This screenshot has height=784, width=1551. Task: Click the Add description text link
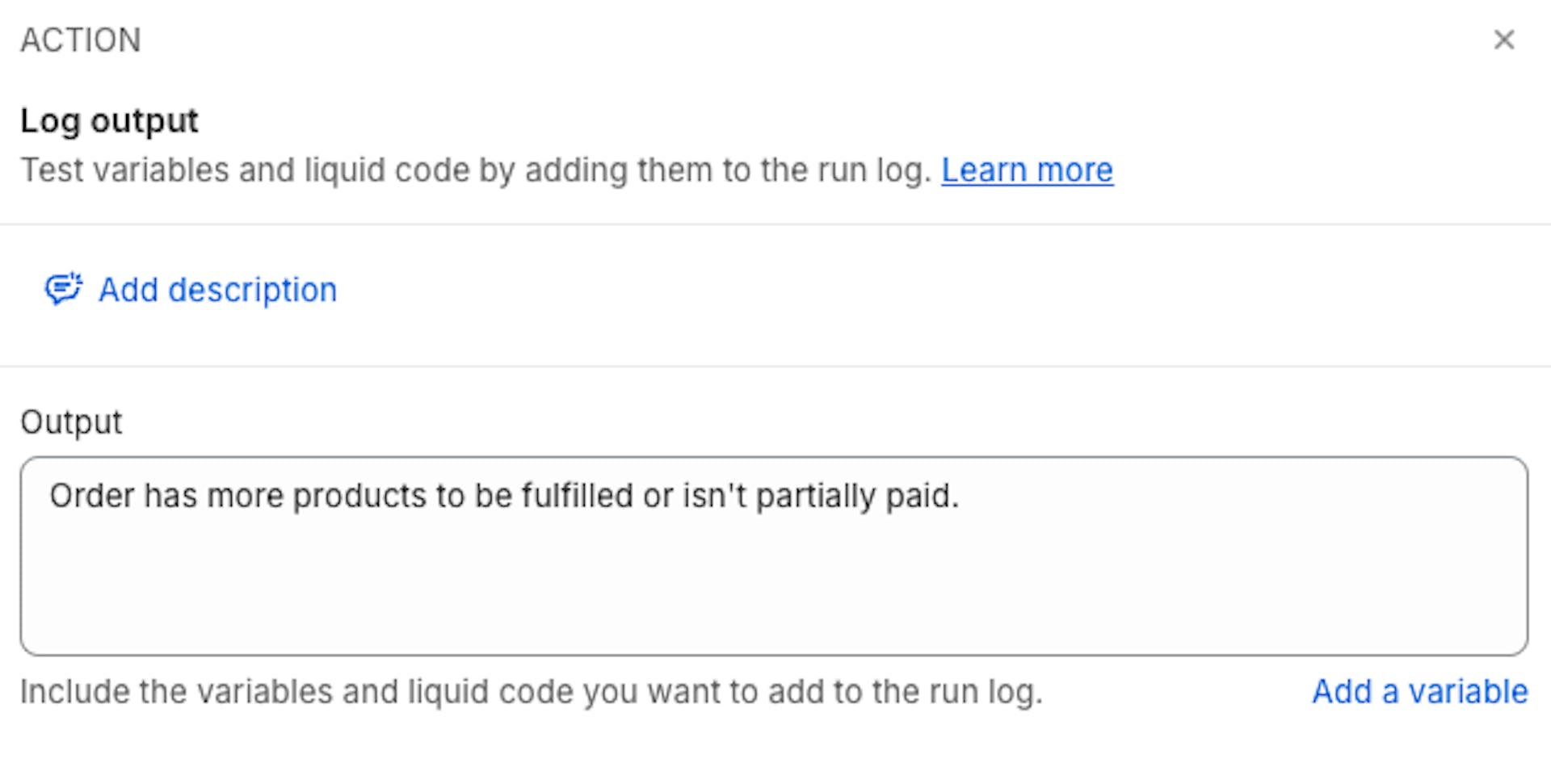(x=217, y=290)
